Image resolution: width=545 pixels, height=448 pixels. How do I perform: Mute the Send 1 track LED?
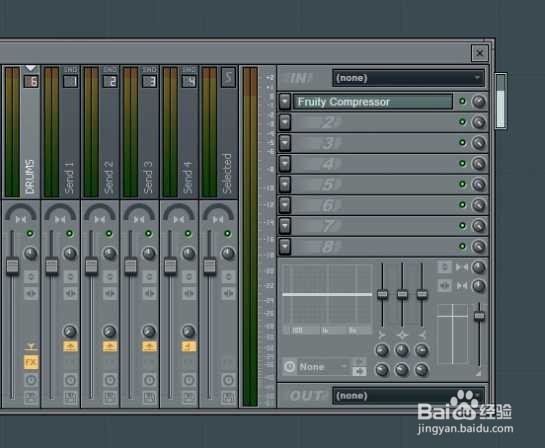point(70,234)
